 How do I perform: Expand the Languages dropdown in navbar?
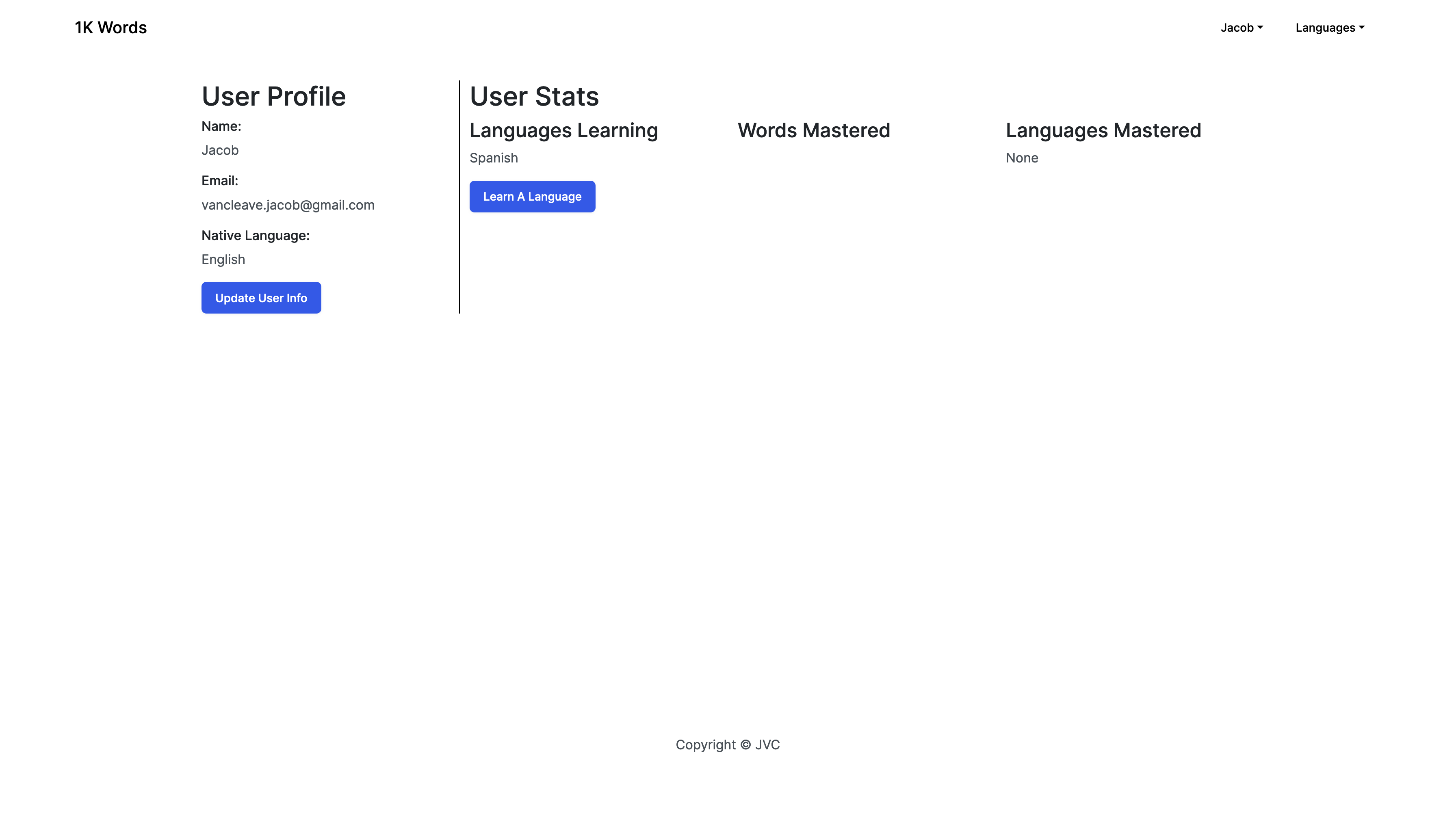pos(1329,28)
